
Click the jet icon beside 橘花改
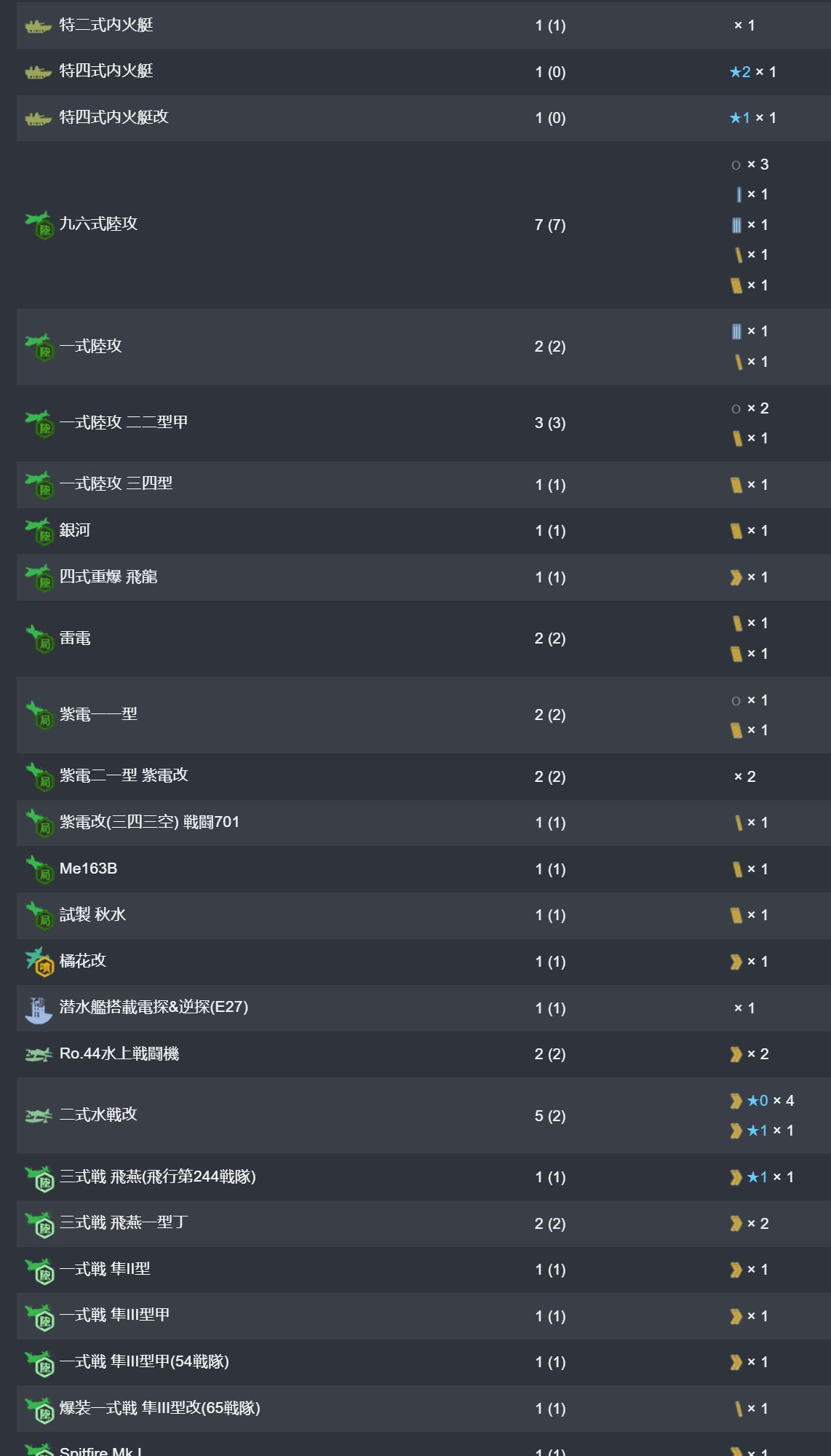(39, 962)
